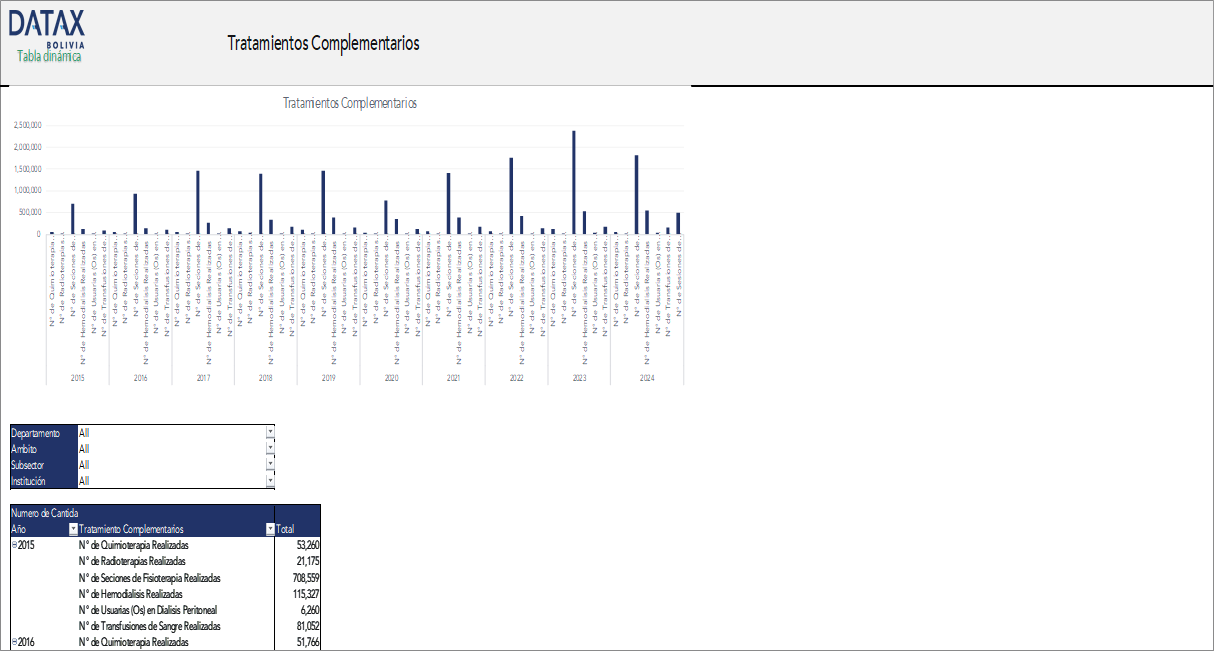The width and height of the screenshot is (1214, 651).
Task: Open the Tratamiento Complementarios column filter
Action: (269, 529)
